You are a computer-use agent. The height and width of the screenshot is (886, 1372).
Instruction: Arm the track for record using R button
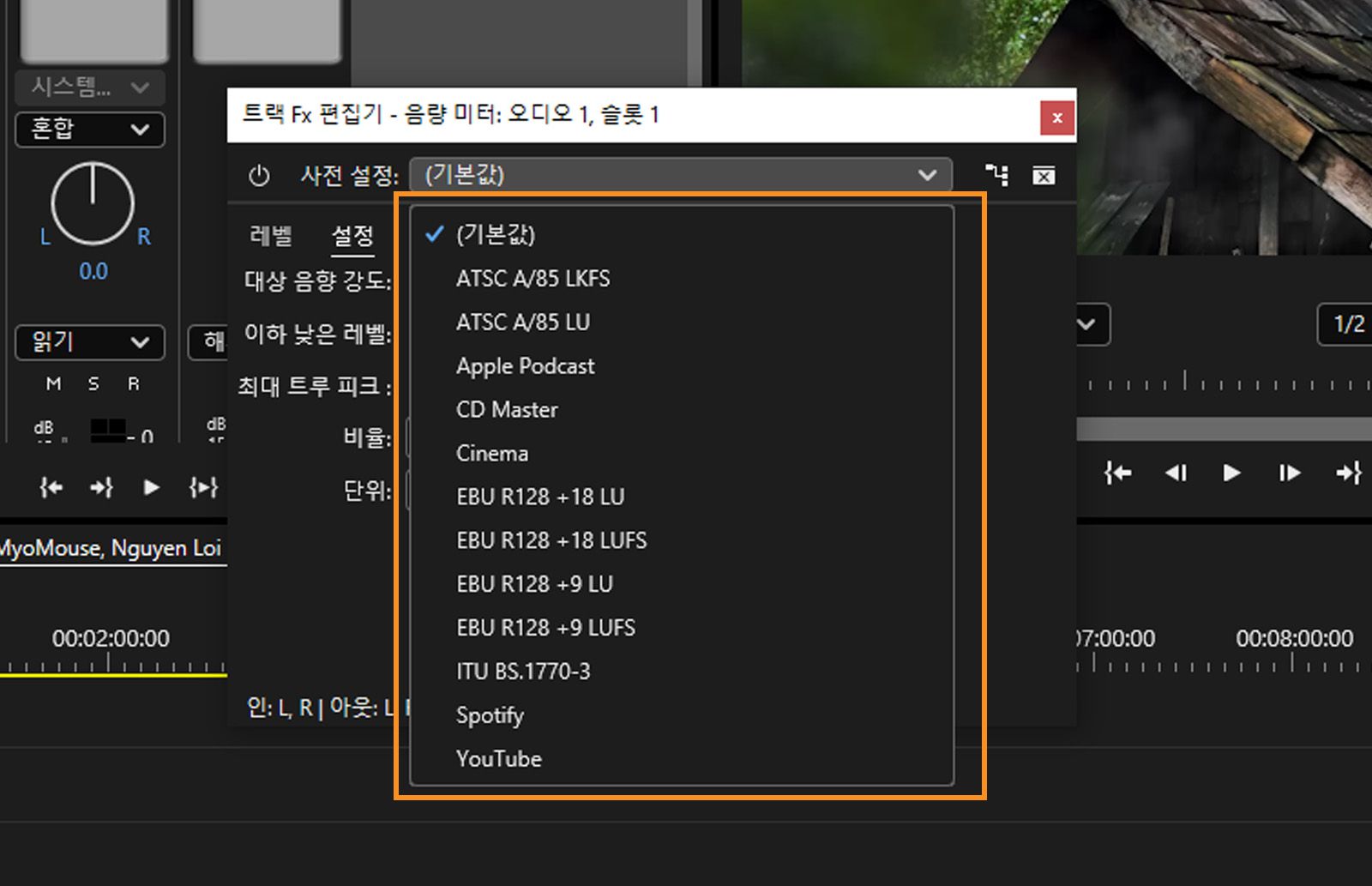[133, 384]
